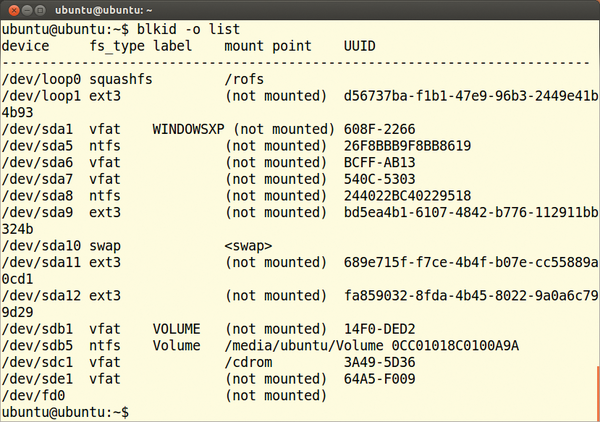Click the vertical scrollbar at right edge

point(598,393)
